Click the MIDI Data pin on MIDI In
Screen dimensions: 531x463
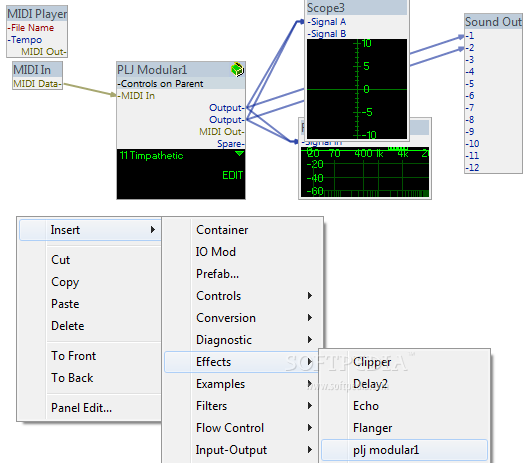[x=38, y=84]
